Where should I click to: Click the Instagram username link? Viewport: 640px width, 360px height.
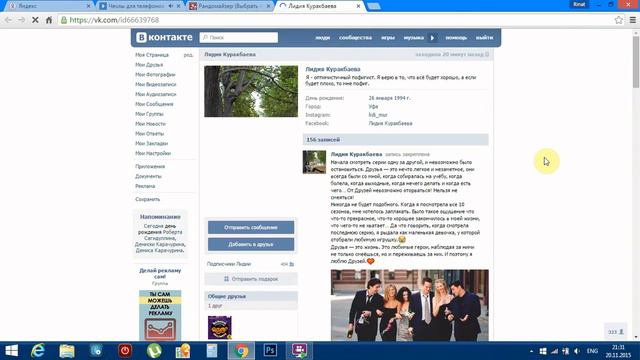[378, 115]
